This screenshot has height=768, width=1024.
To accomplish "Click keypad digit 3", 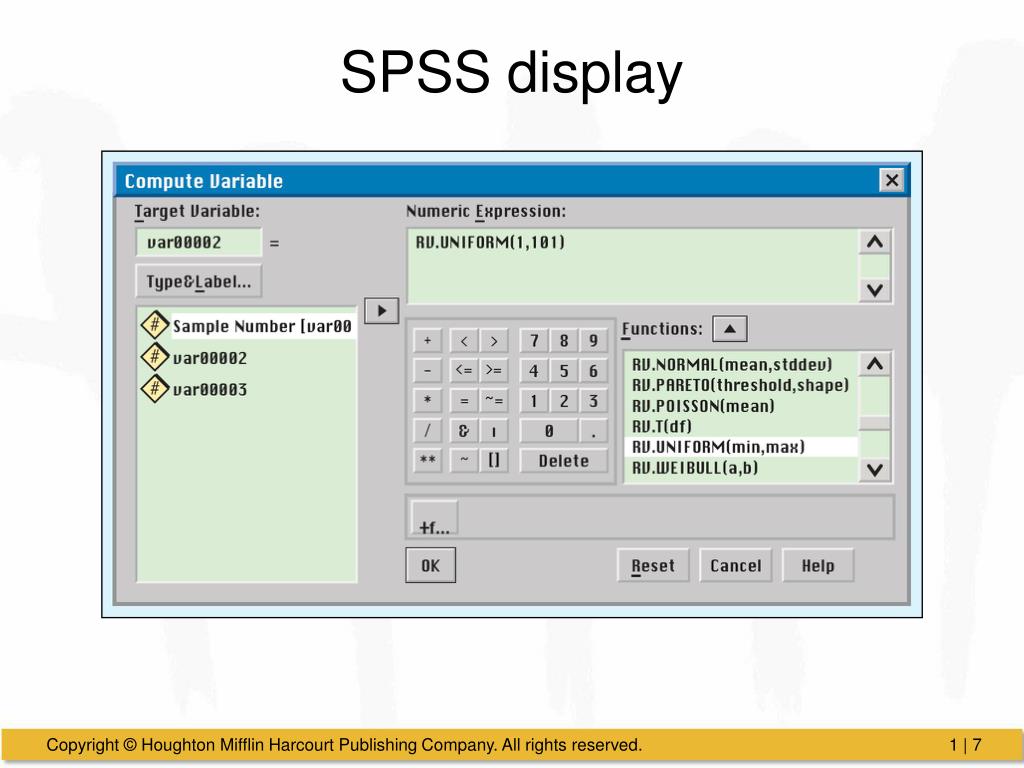I will click(x=593, y=400).
